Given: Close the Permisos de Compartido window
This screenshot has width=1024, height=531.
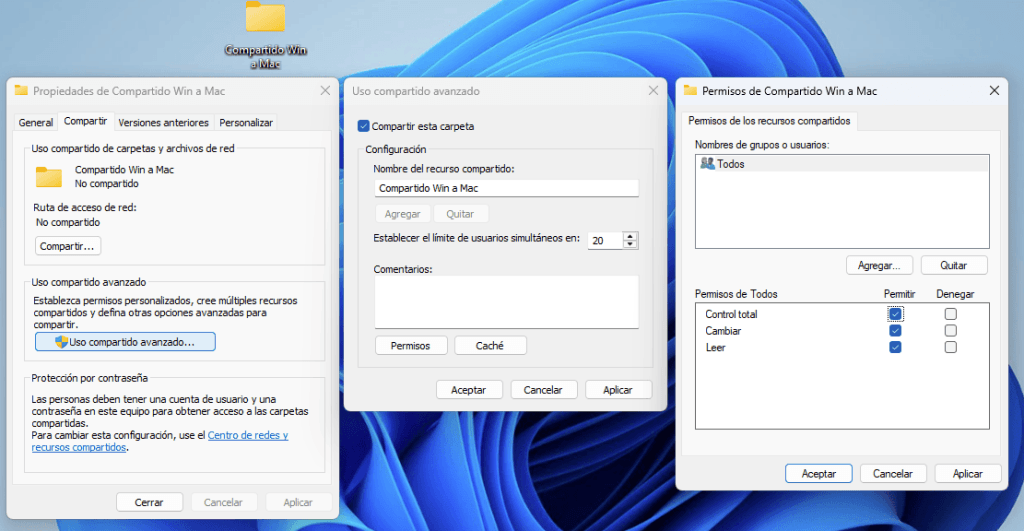Looking at the screenshot, I should (993, 91).
